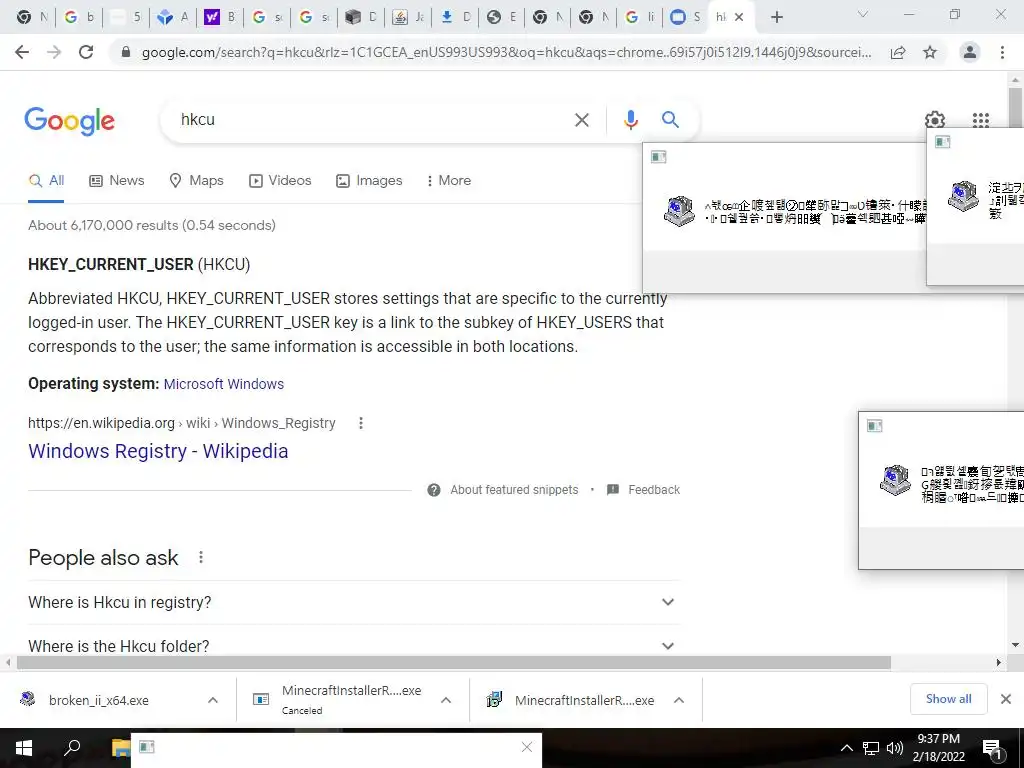Show all downloads
Screen dimensions: 1024x768
(948, 699)
